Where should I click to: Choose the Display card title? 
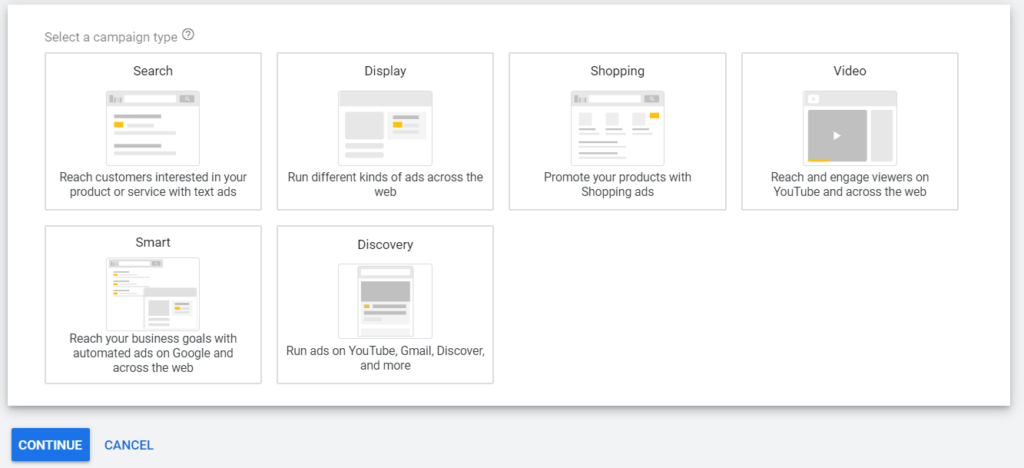(x=385, y=70)
